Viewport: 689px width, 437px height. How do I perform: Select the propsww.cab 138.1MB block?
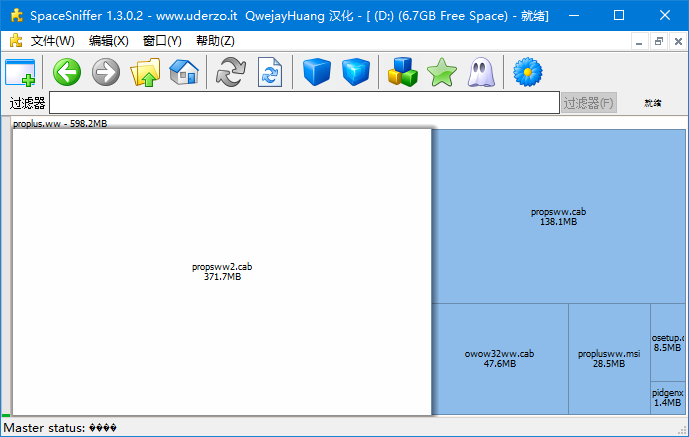(558, 217)
